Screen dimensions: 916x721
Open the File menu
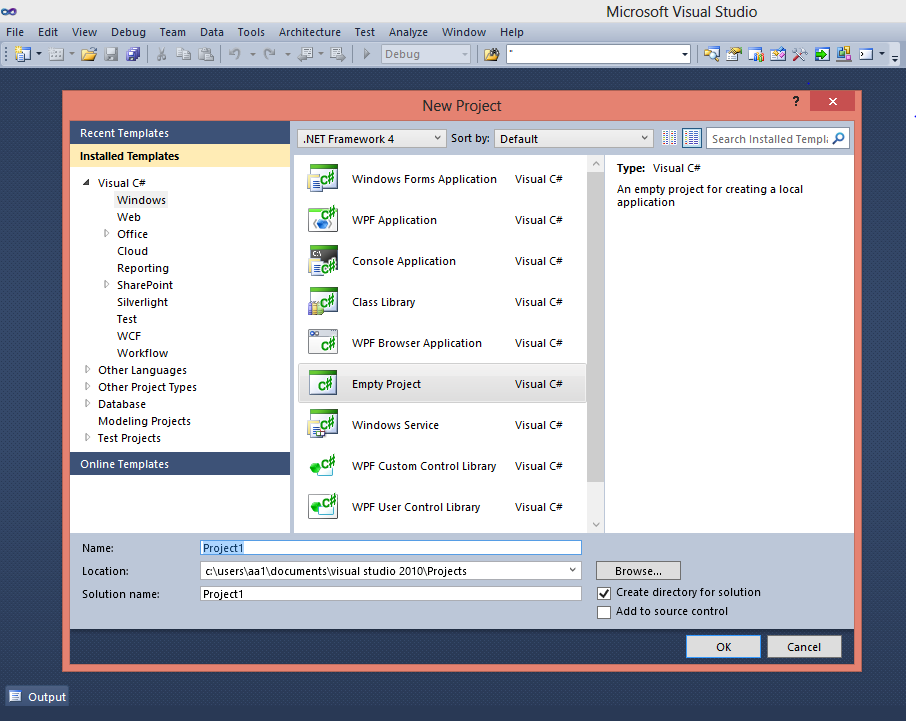click(15, 32)
